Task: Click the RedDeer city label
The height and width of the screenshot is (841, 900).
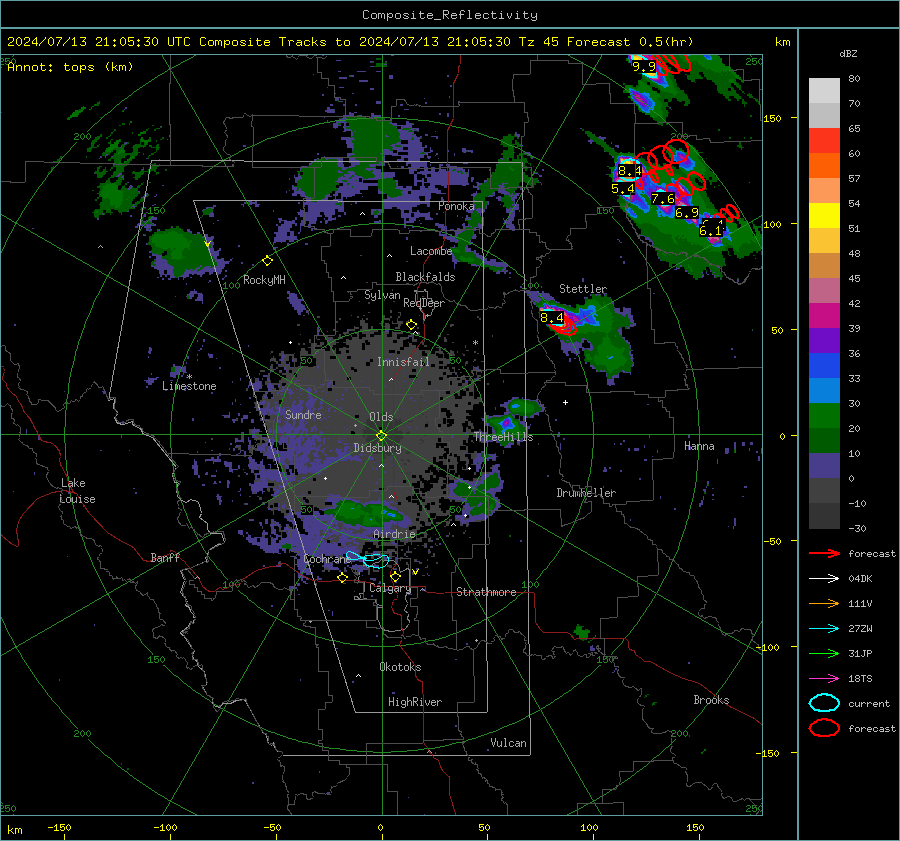Action: click(424, 303)
